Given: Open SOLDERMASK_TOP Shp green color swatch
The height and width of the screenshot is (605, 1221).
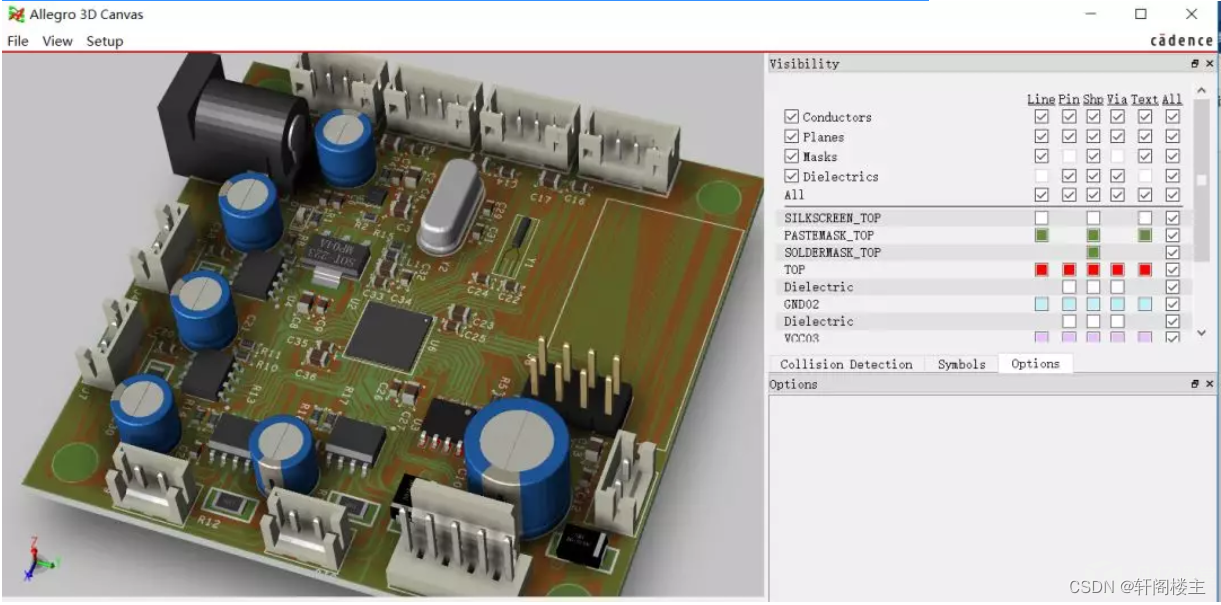Looking at the screenshot, I should [1093, 253].
